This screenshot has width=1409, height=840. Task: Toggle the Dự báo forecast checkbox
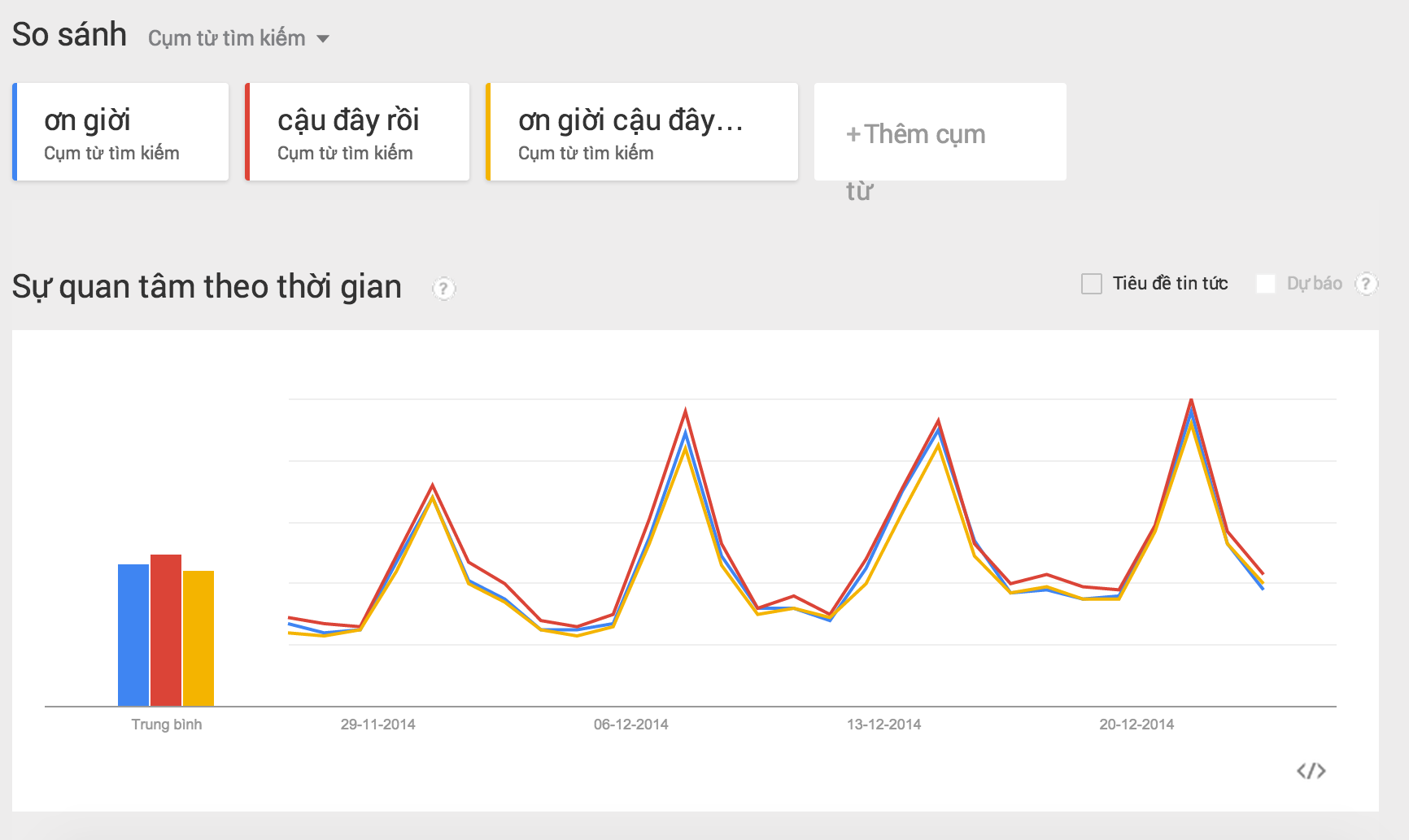pos(1266,284)
